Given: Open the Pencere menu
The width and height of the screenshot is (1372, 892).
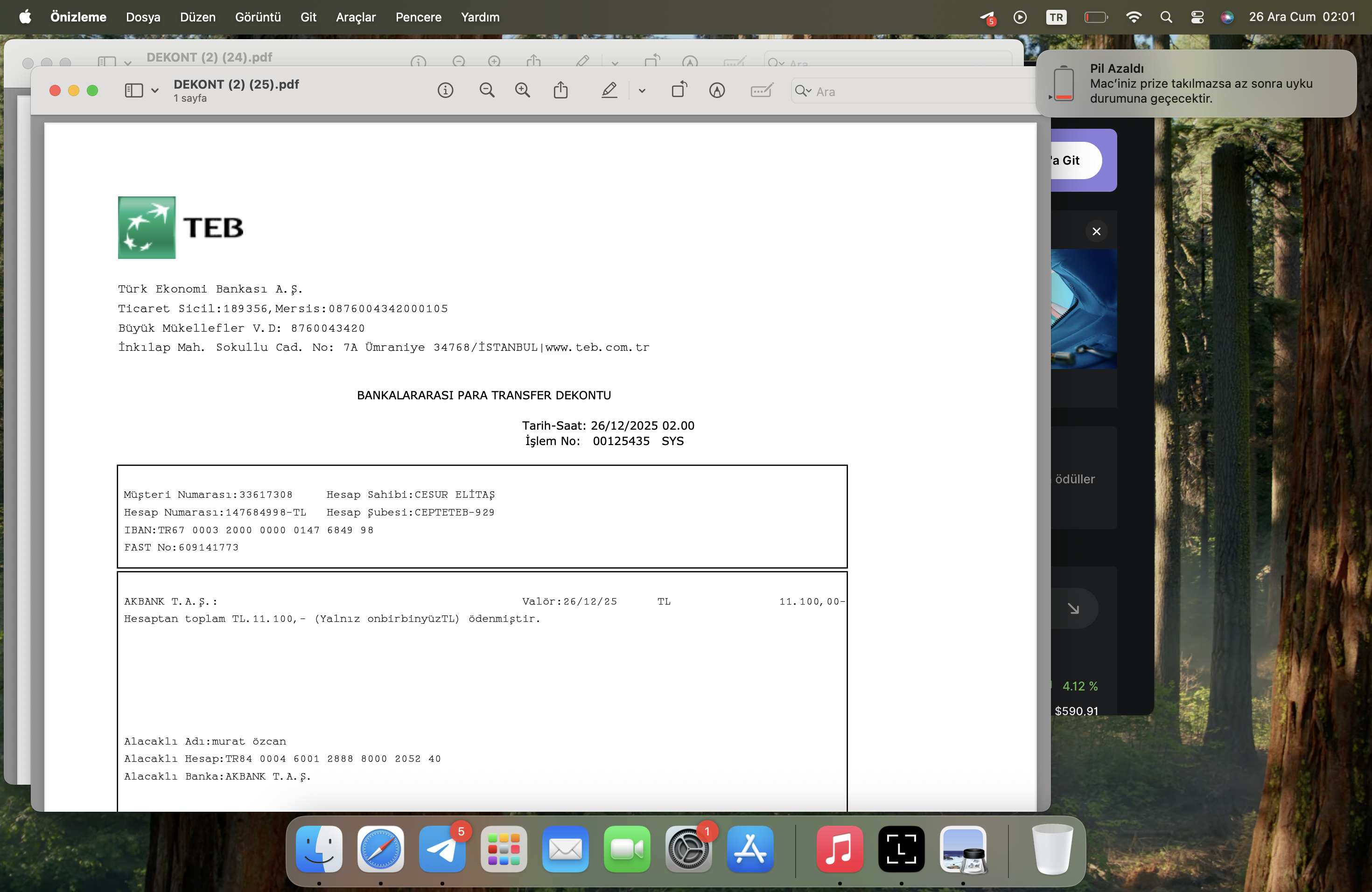Looking at the screenshot, I should pos(419,17).
